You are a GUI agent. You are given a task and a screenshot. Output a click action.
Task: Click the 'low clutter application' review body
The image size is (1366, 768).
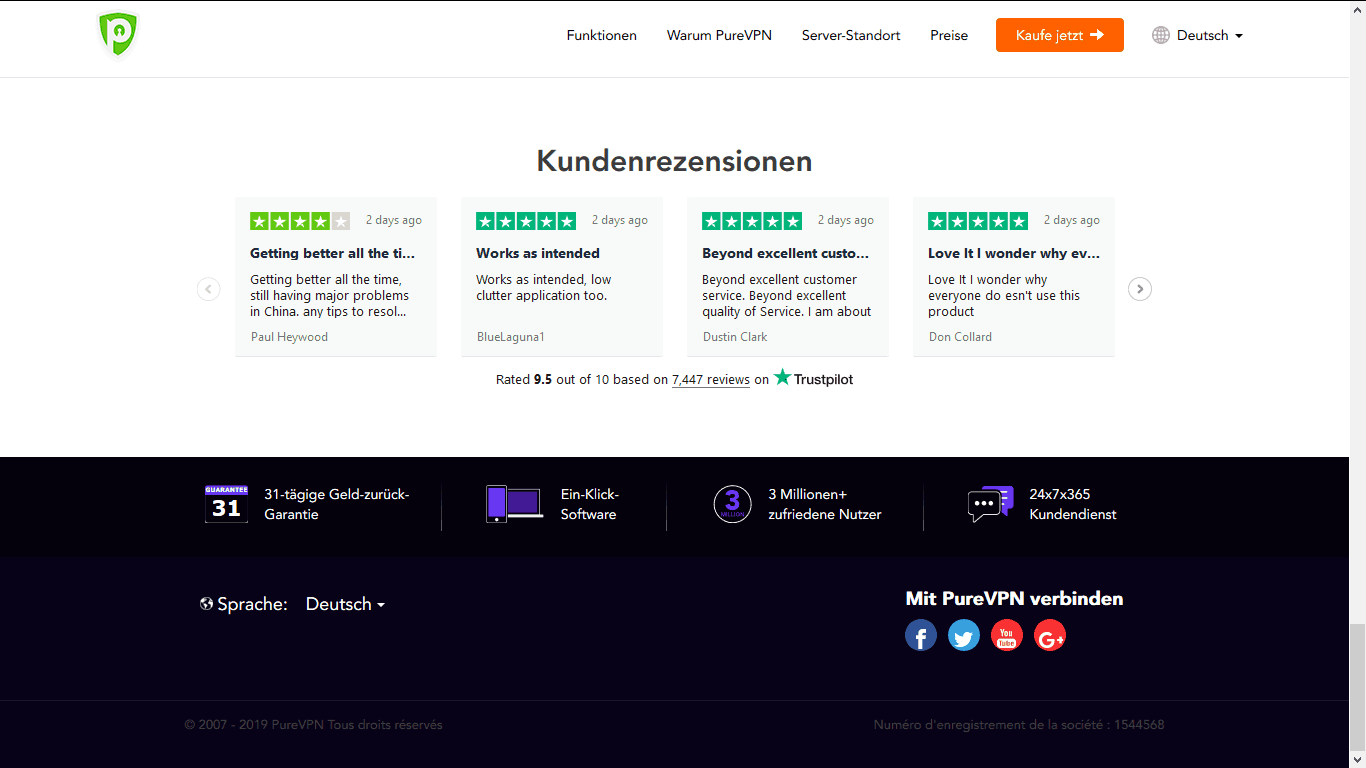coord(543,288)
